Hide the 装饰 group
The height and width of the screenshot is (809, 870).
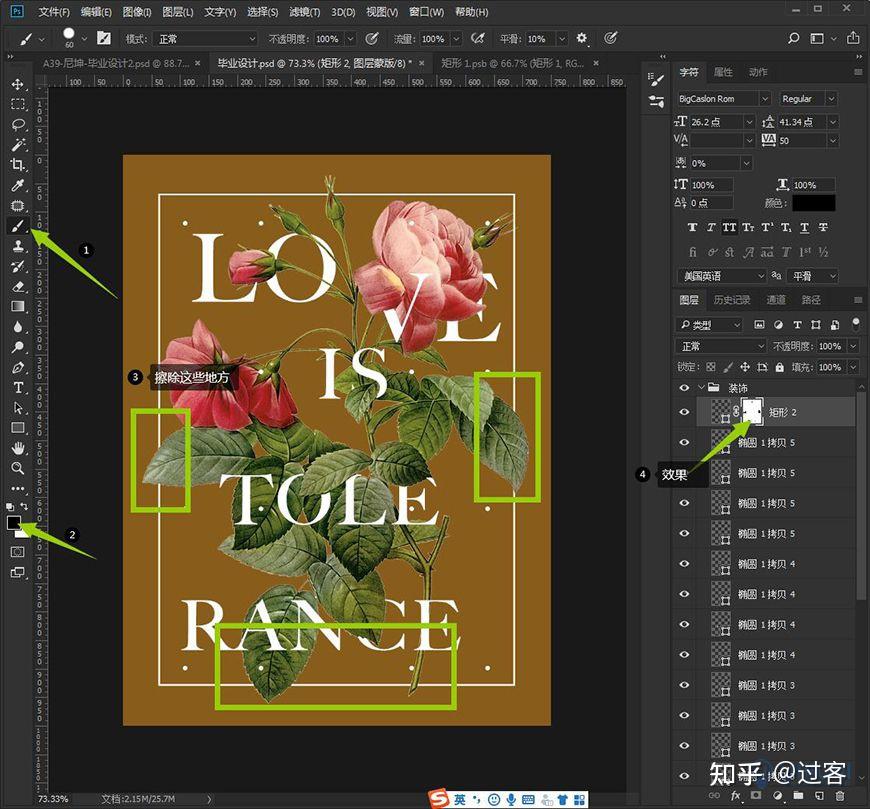684,387
